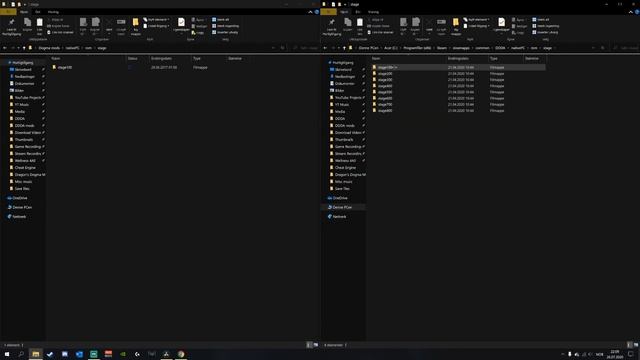The width and height of the screenshot is (640, 360).
Task: Create Ny mappe in right window
Action: click(x=456, y=26)
